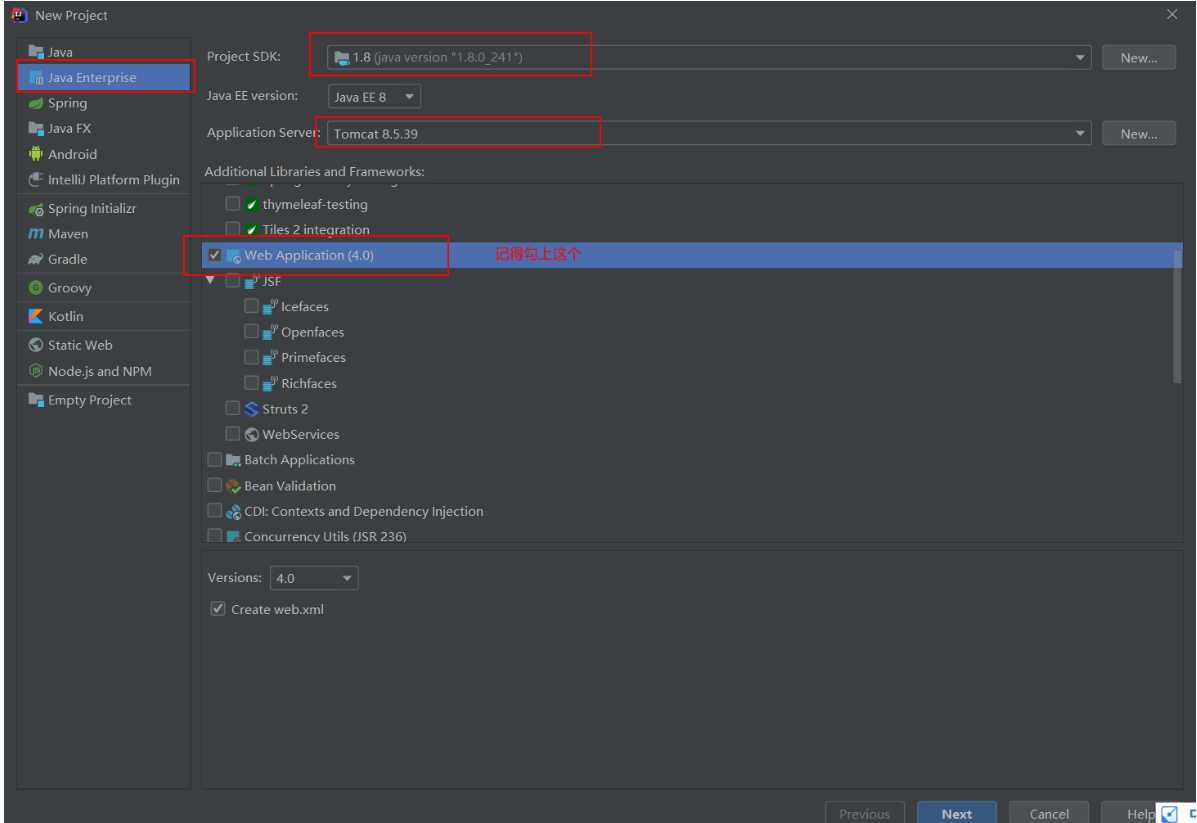Check the CDI Contexts and Dependency Injection checkbox
Screen dimensions: 1197x823
215,511
